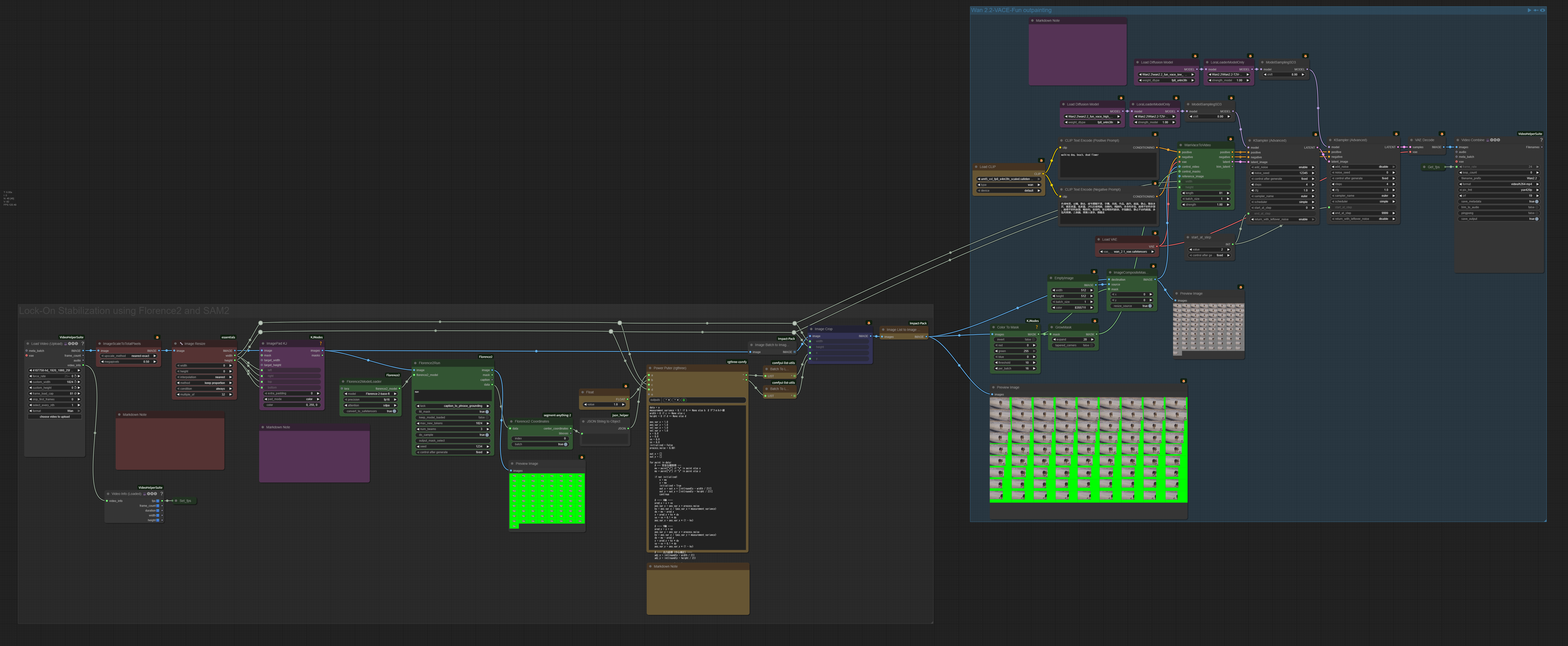Click the Video Info (Loaded) help icon
Image resolution: width=1568 pixels, height=646 pixels.
coord(161,494)
